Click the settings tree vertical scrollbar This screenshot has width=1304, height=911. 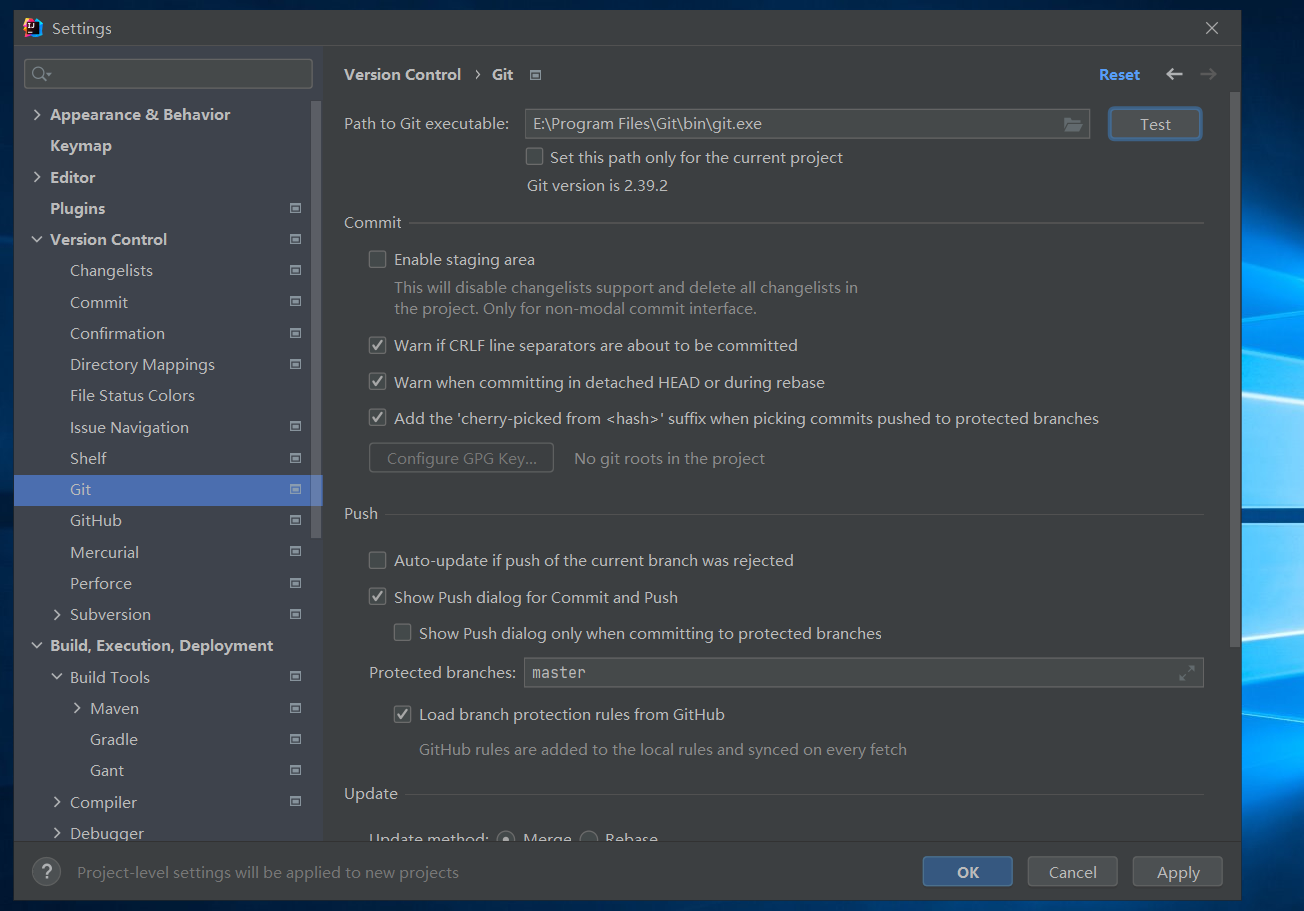tap(316, 320)
